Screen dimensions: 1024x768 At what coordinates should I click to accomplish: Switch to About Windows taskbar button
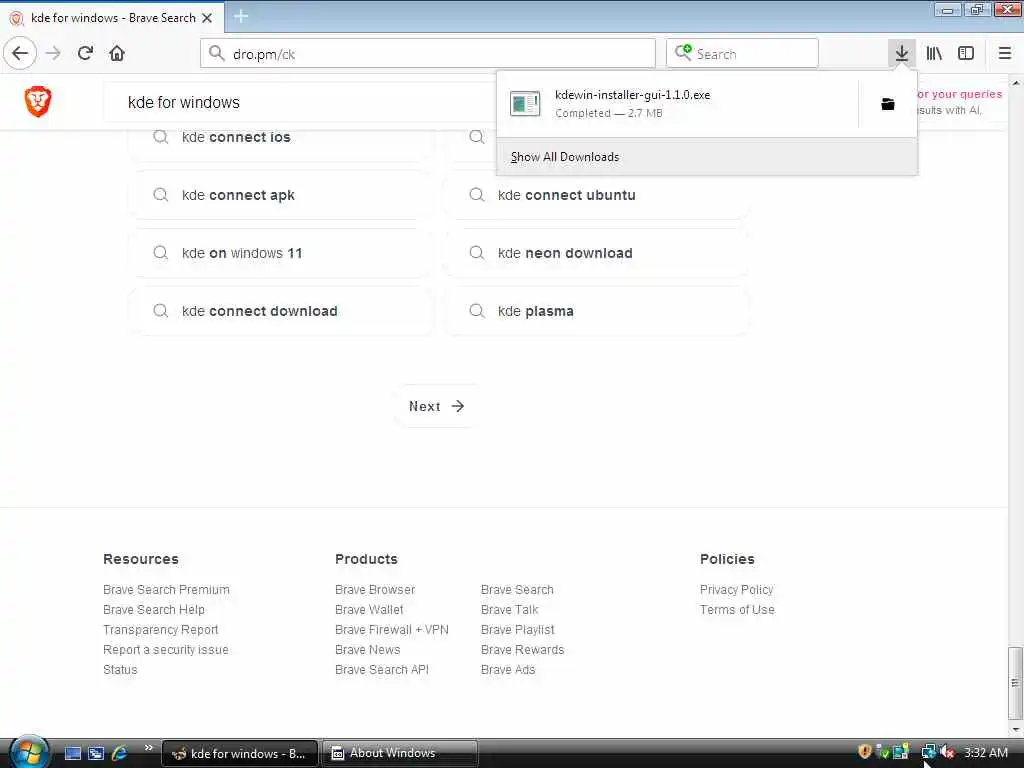point(399,753)
